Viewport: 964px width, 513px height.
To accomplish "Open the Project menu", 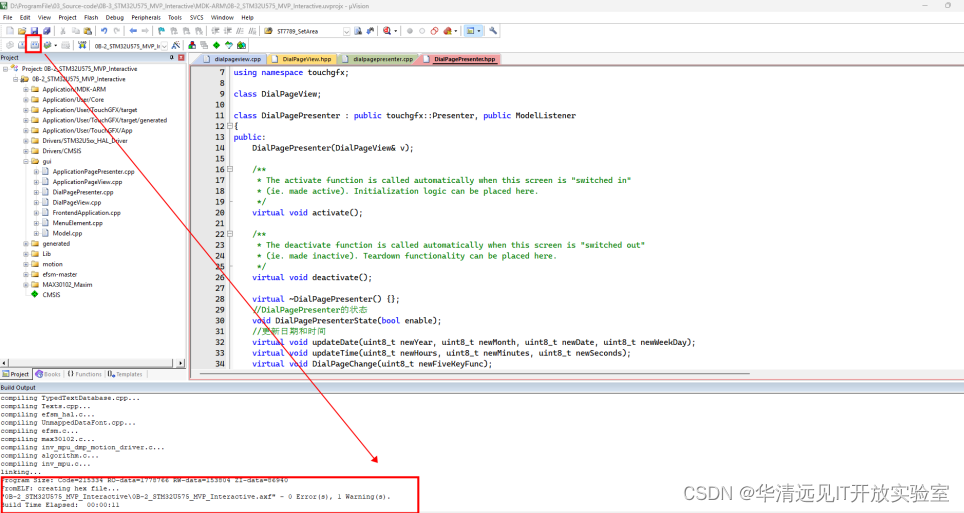I will pos(67,17).
